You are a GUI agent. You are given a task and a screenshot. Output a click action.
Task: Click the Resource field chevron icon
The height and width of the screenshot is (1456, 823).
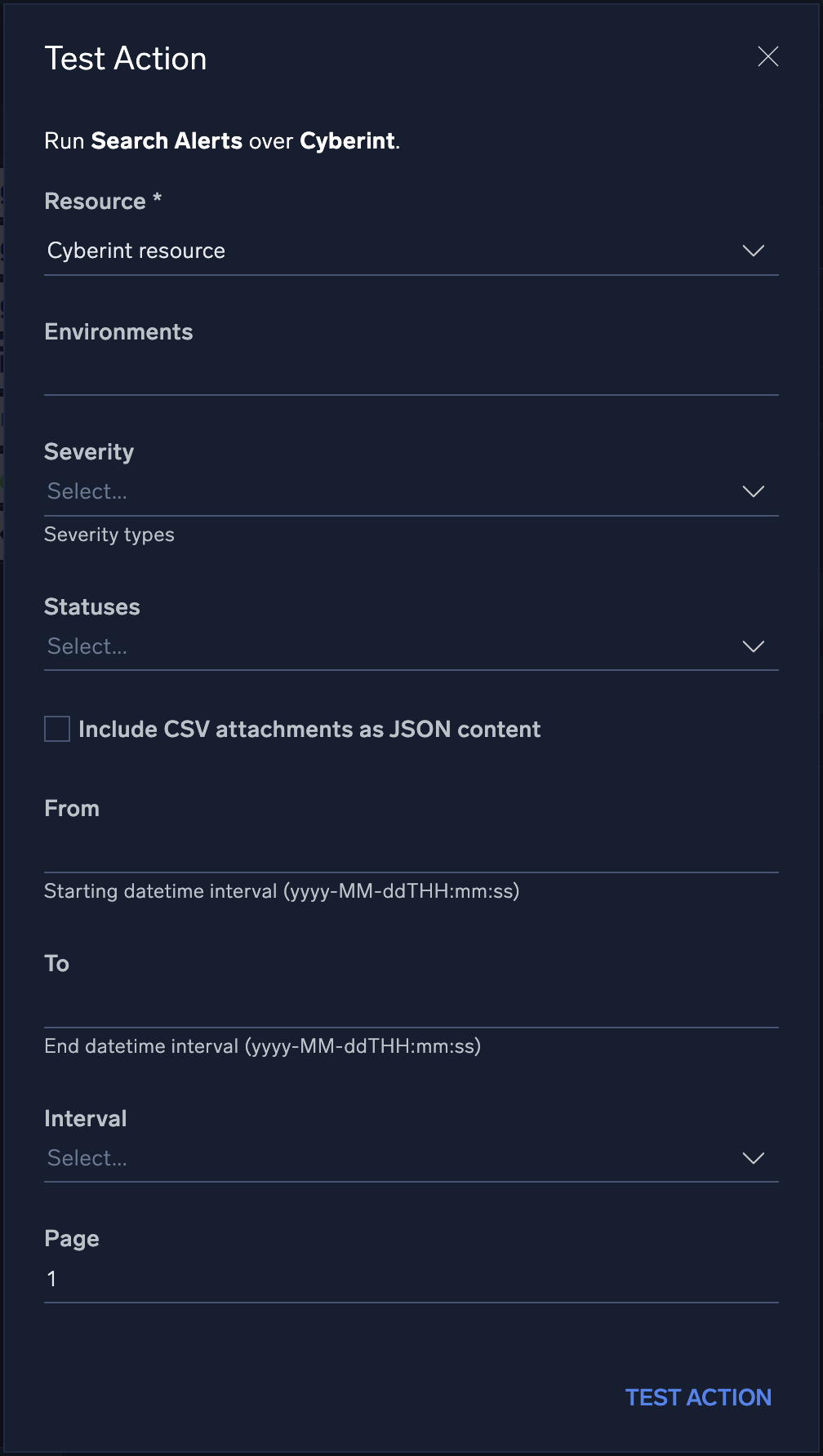click(x=754, y=251)
